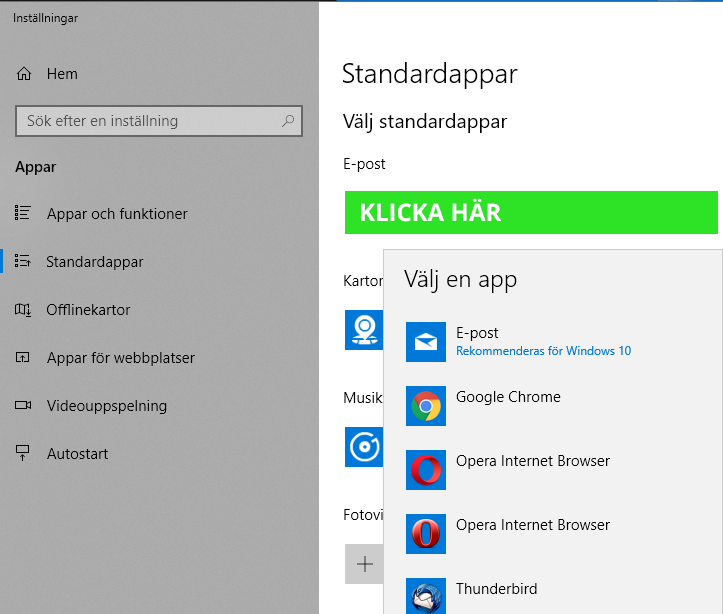Image resolution: width=723 pixels, height=614 pixels.
Task: Click Rekommenderas för Windows 10 text
Action: point(543,351)
